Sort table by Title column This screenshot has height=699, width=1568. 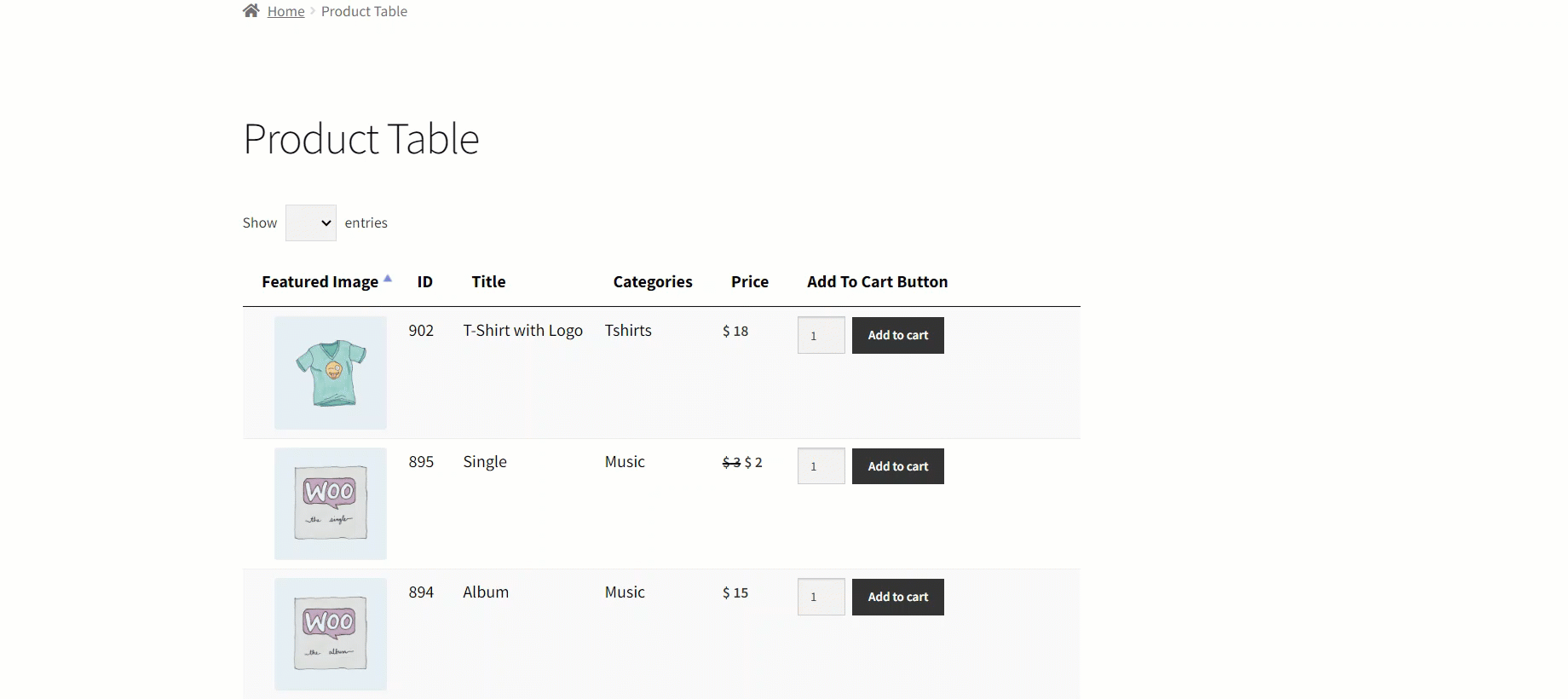pyautogui.click(x=488, y=282)
